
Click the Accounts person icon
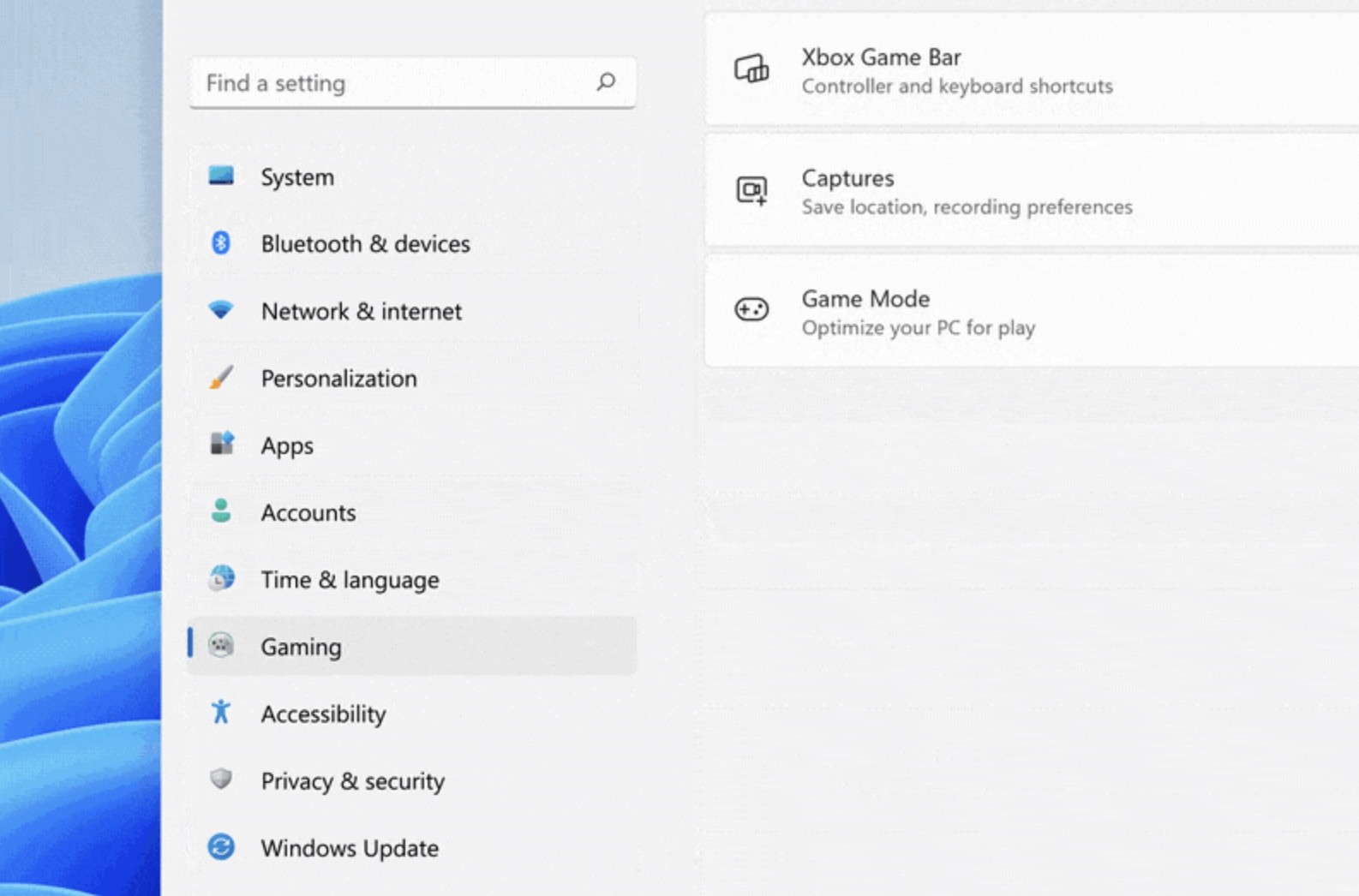tap(221, 511)
